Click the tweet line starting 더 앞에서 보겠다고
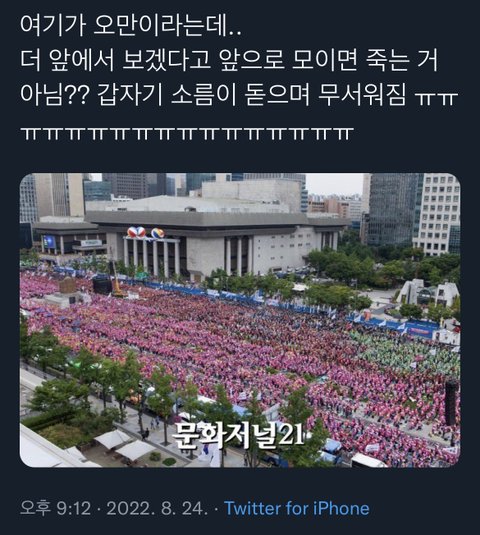This screenshot has width=480, height=535. tap(229, 61)
